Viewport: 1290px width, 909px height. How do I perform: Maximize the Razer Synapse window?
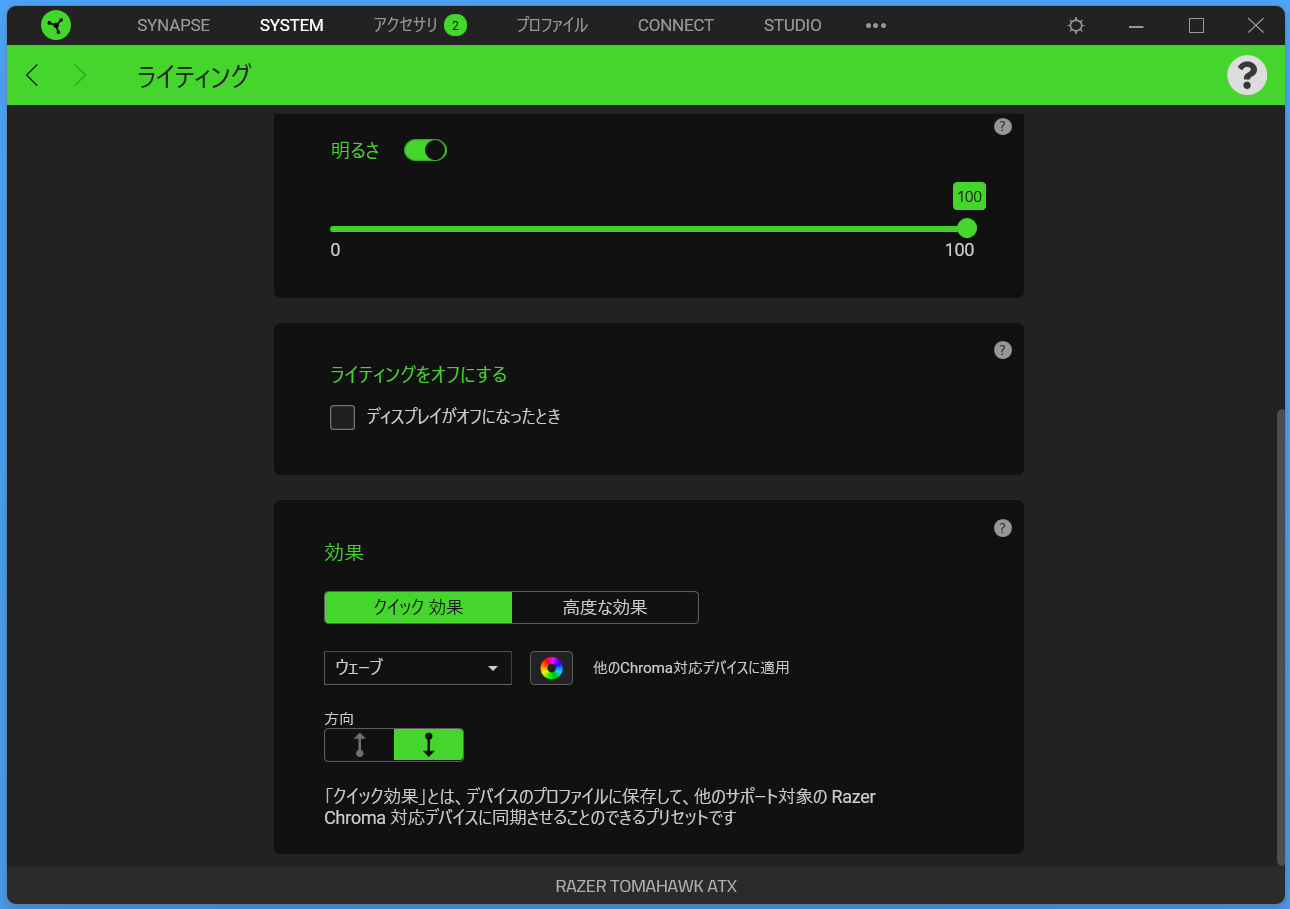coord(1196,25)
